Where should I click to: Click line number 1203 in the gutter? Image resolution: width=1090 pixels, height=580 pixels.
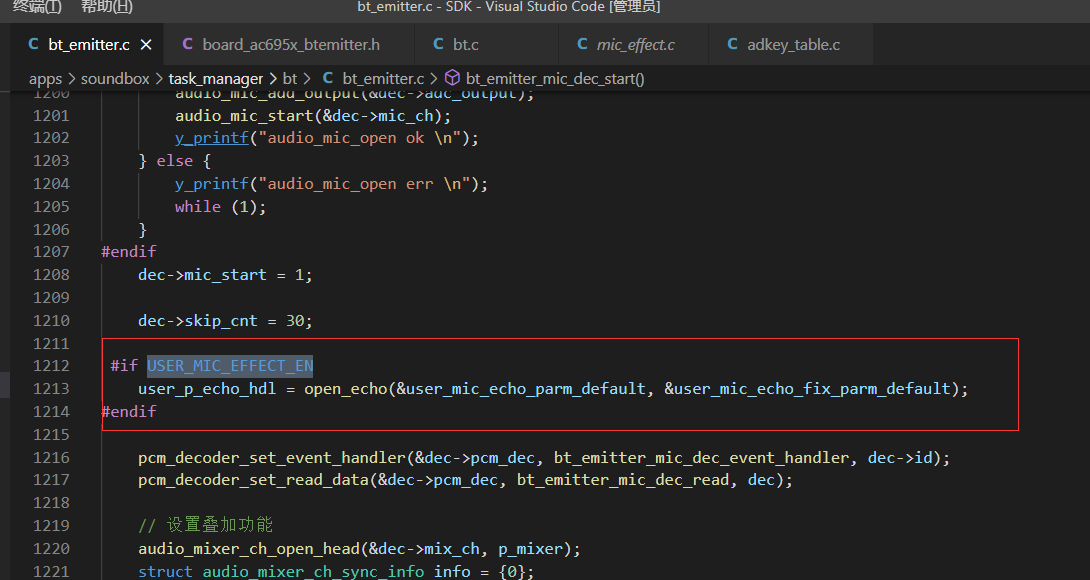51,161
